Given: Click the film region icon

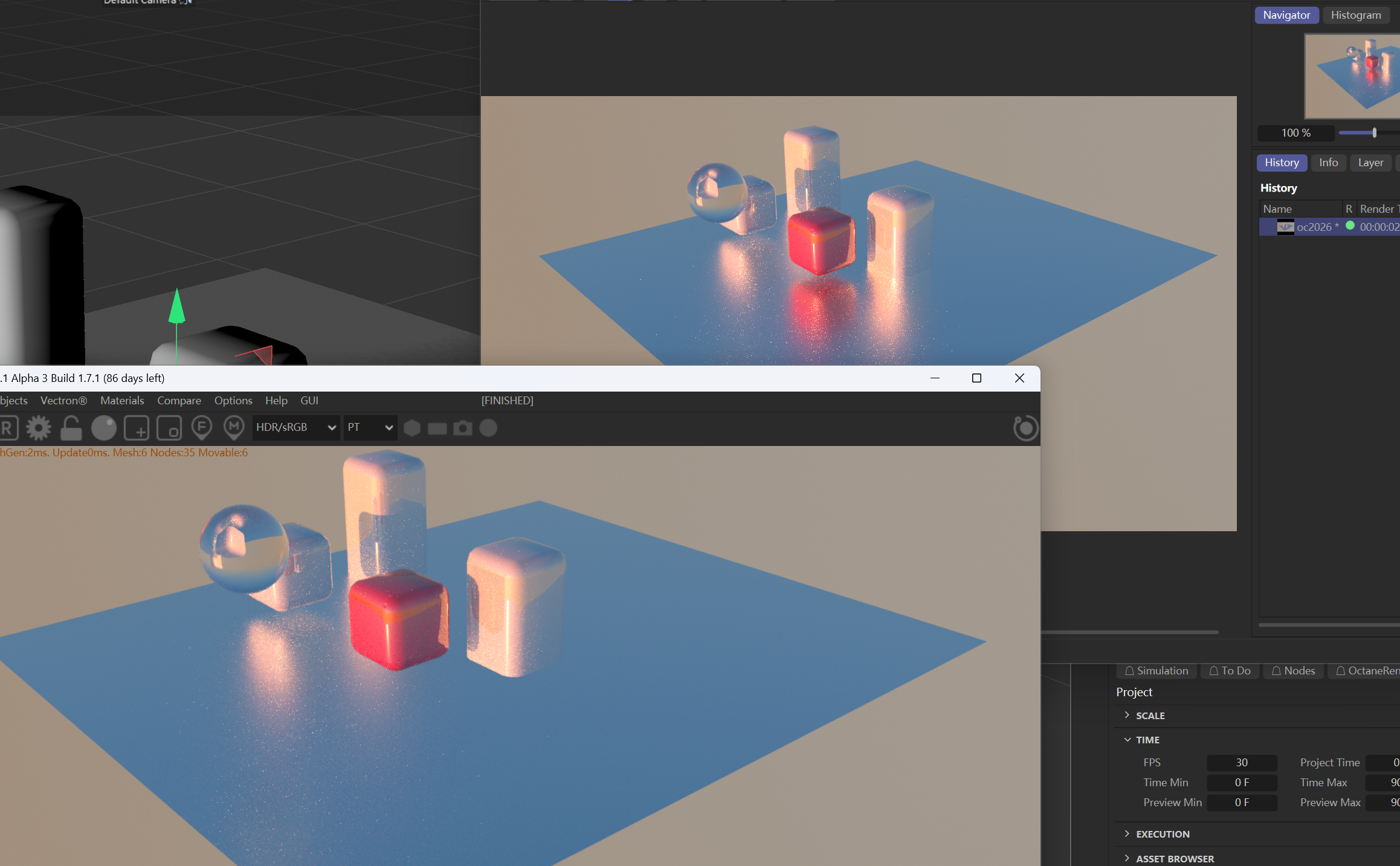Looking at the screenshot, I should click(169, 428).
